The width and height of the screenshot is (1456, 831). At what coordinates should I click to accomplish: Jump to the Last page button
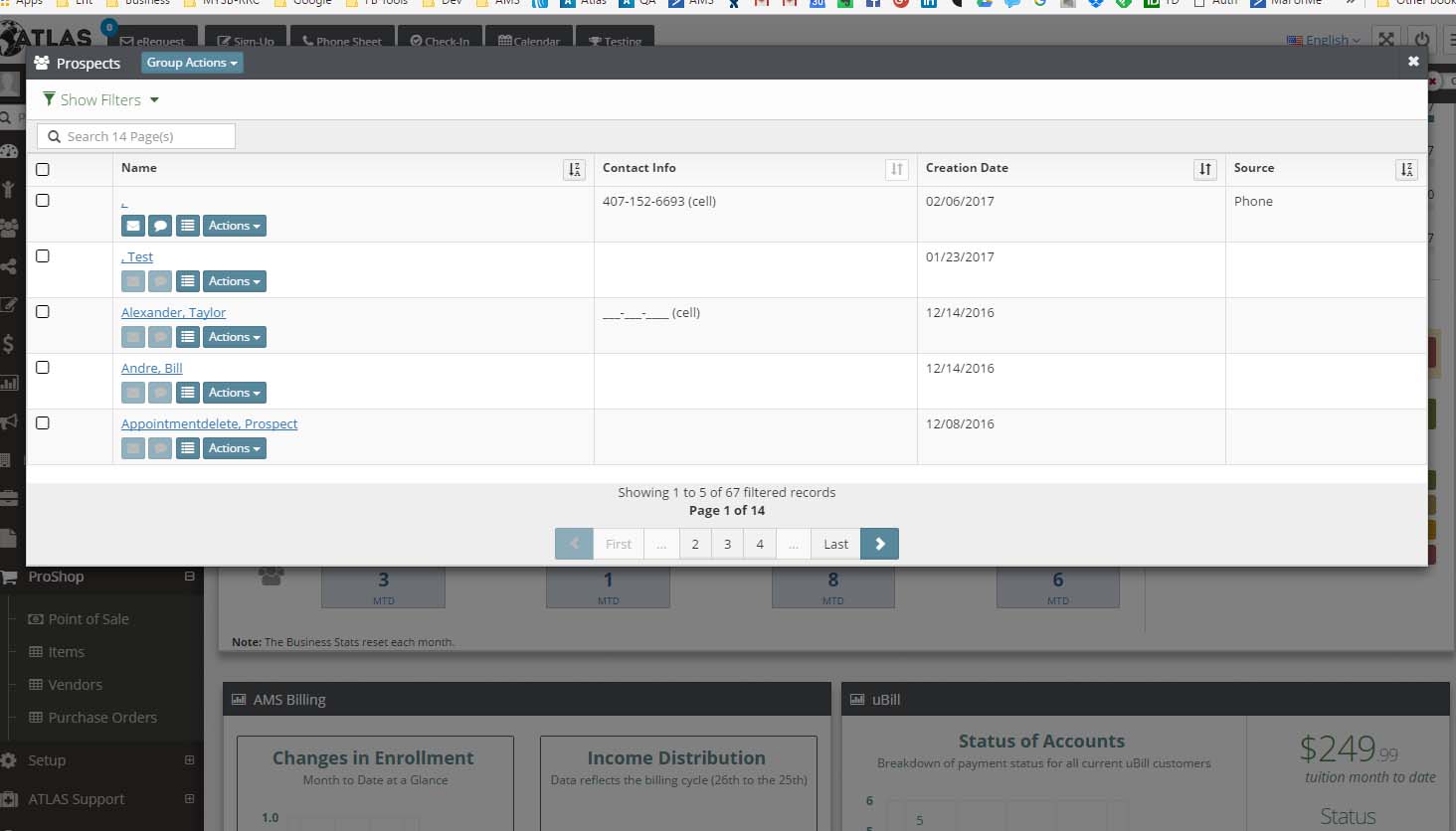pos(835,544)
